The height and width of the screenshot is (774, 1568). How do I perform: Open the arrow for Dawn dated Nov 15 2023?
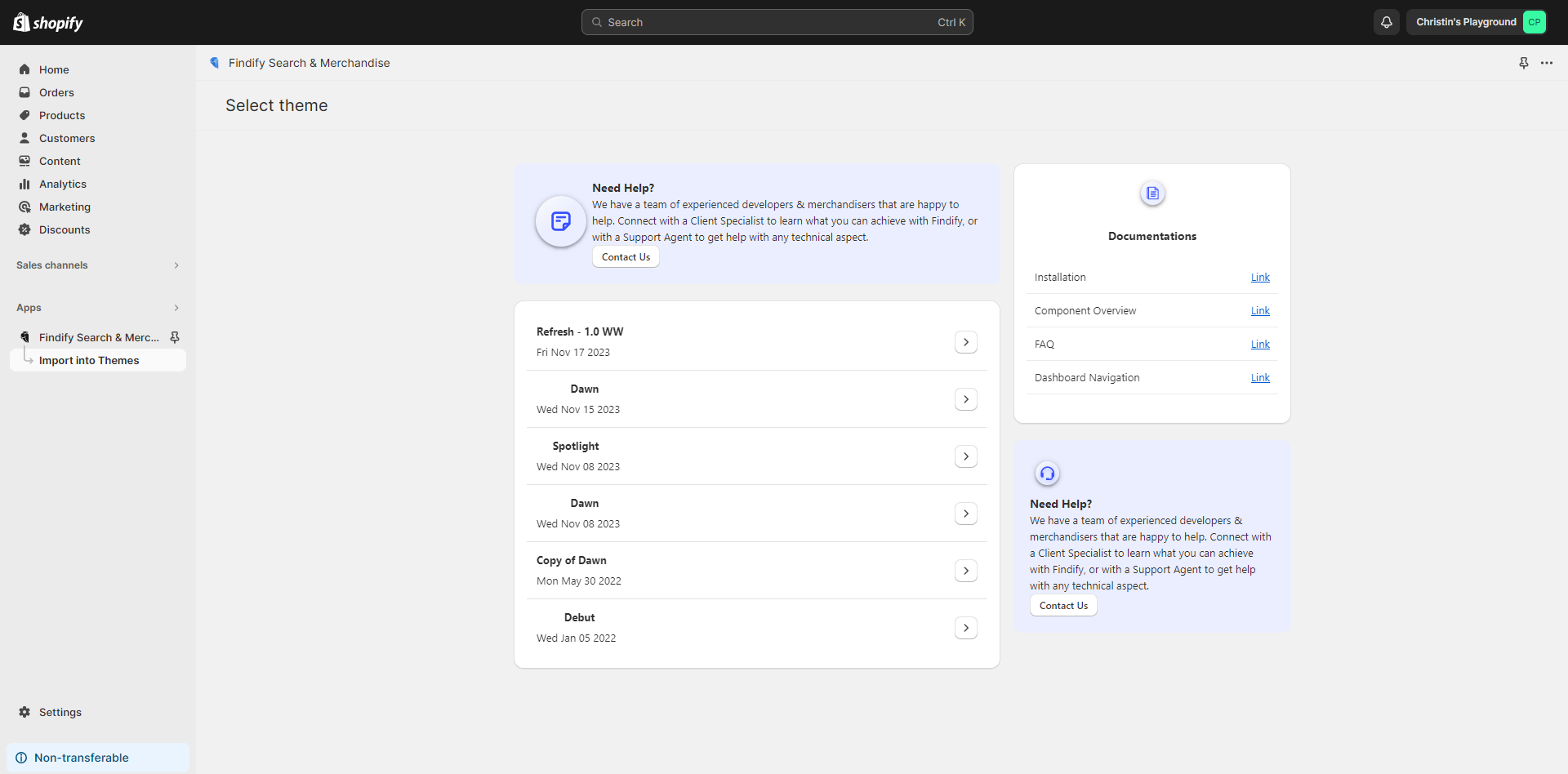pyautogui.click(x=966, y=399)
